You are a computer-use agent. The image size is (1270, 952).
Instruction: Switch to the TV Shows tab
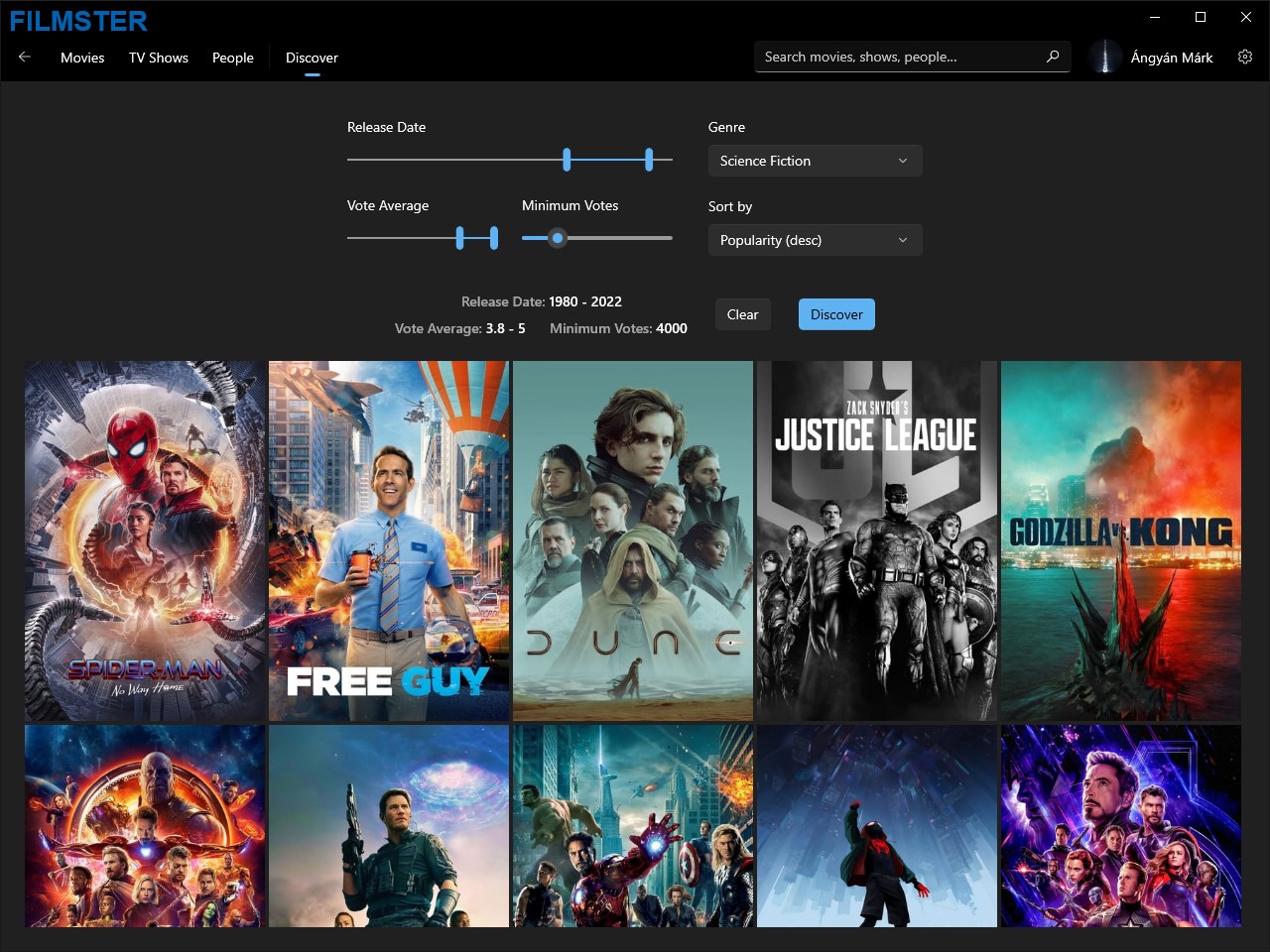click(x=159, y=58)
